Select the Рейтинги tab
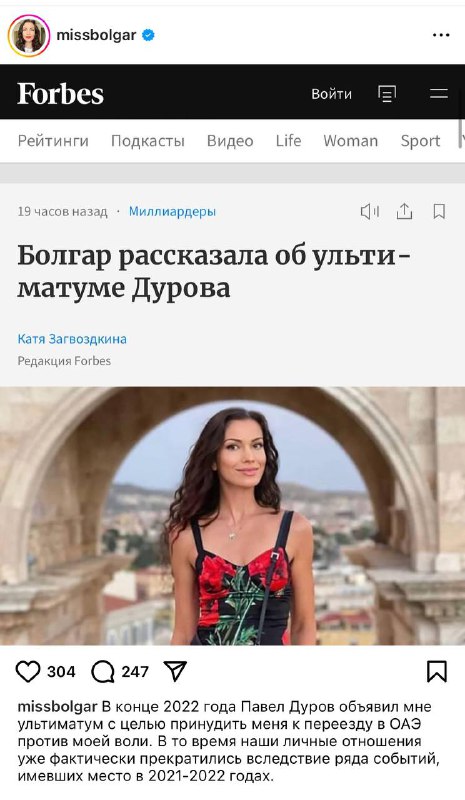 click(x=53, y=141)
